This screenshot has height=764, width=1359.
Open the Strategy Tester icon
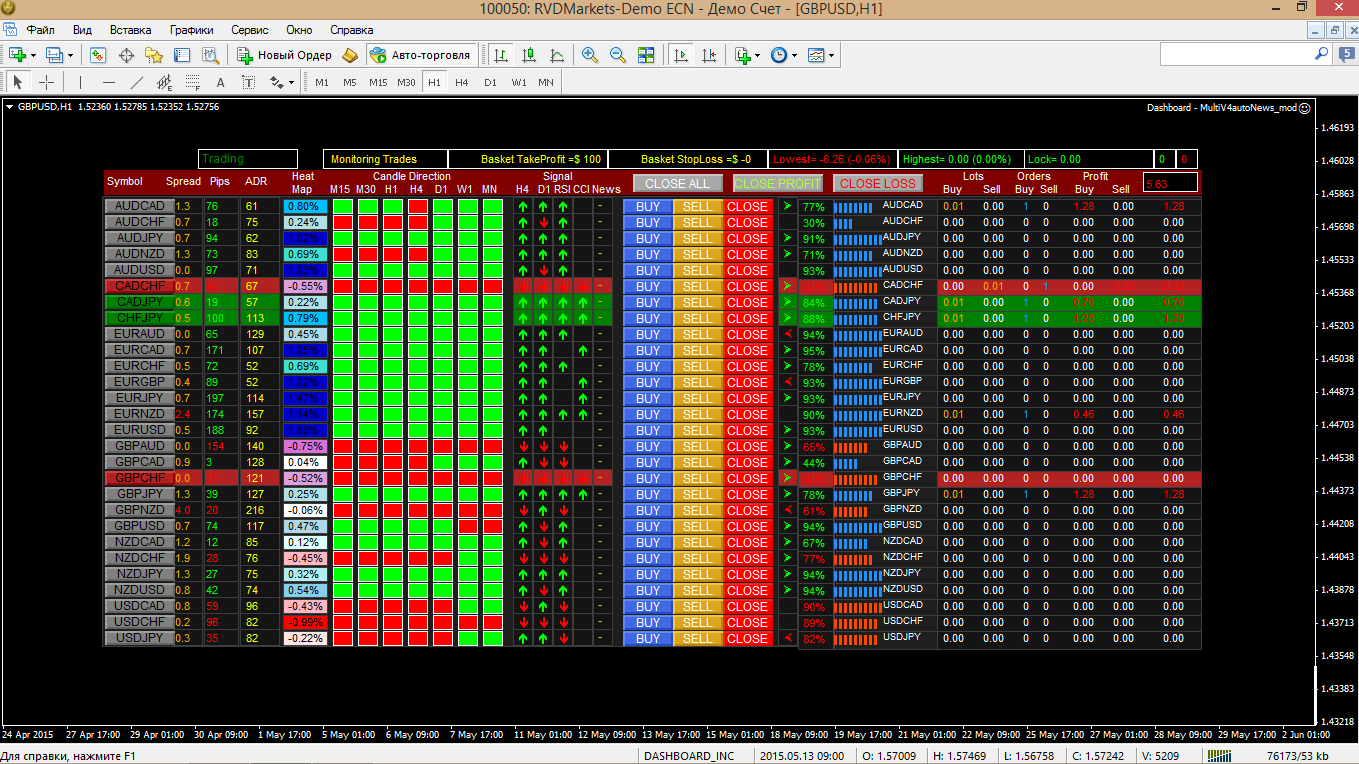(210, 55)
